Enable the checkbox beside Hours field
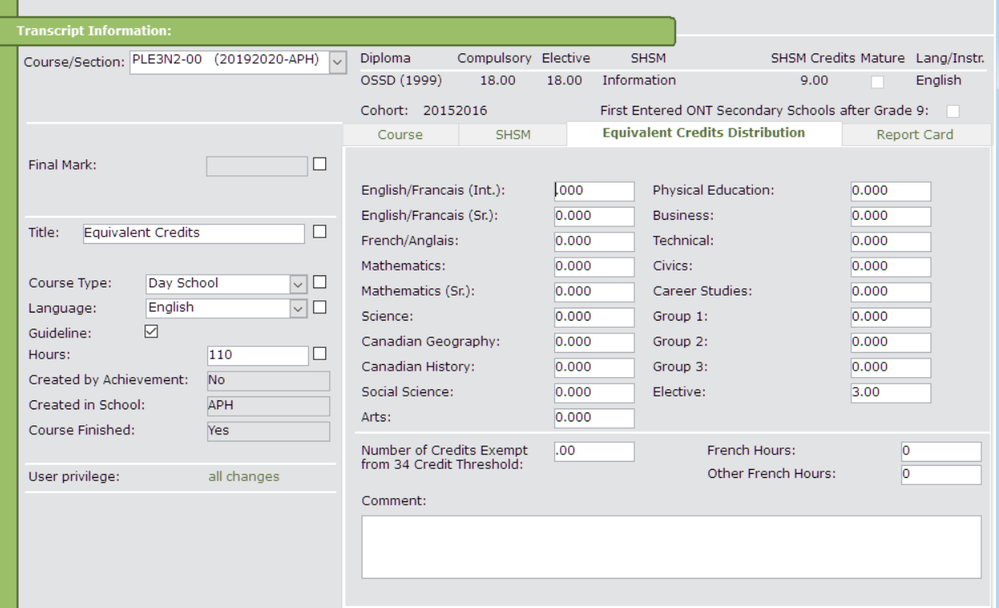The image size is (999, 608). pos(320,354)
